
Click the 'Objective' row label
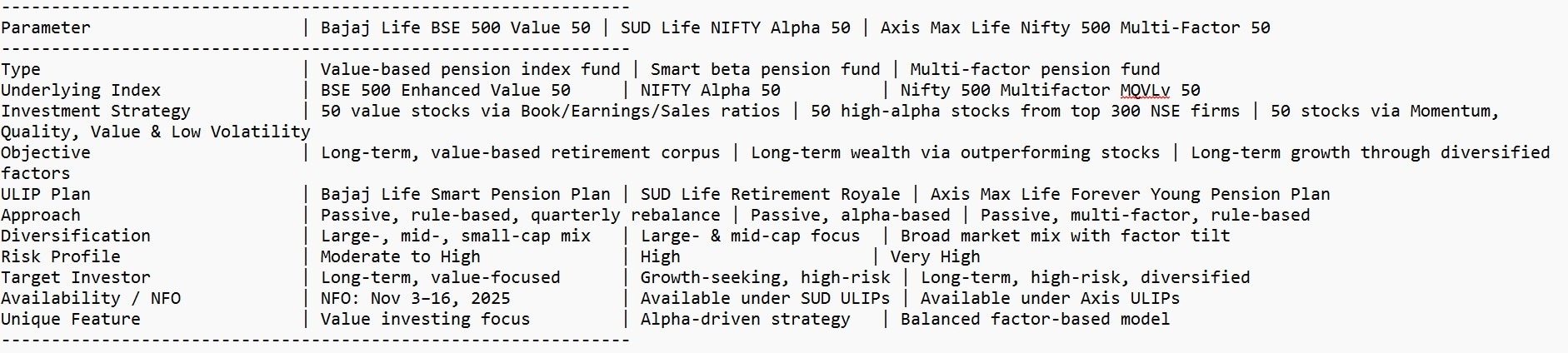45,152
